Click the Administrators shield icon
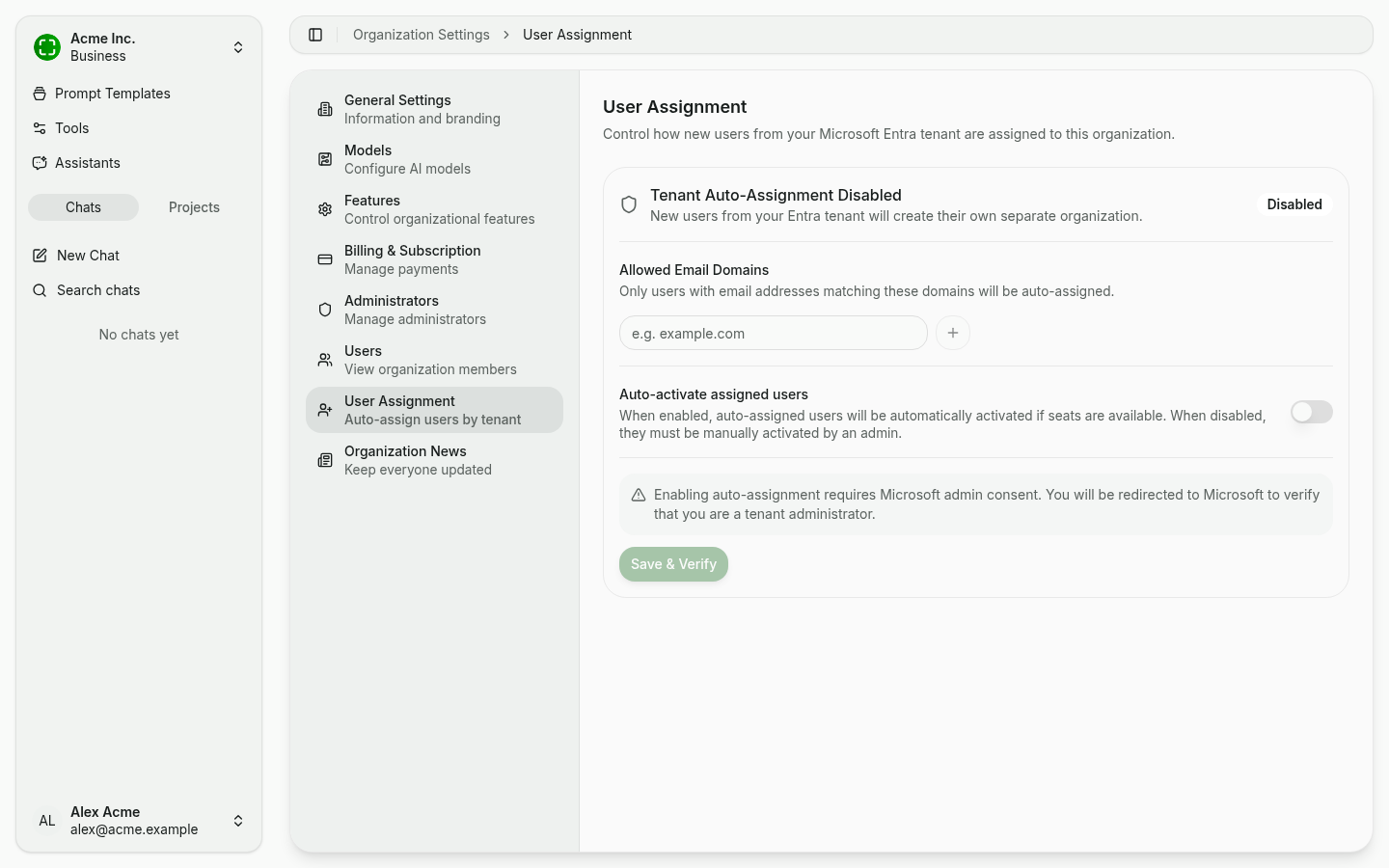Screen dimensions: 1389x868 pos(325,310)
